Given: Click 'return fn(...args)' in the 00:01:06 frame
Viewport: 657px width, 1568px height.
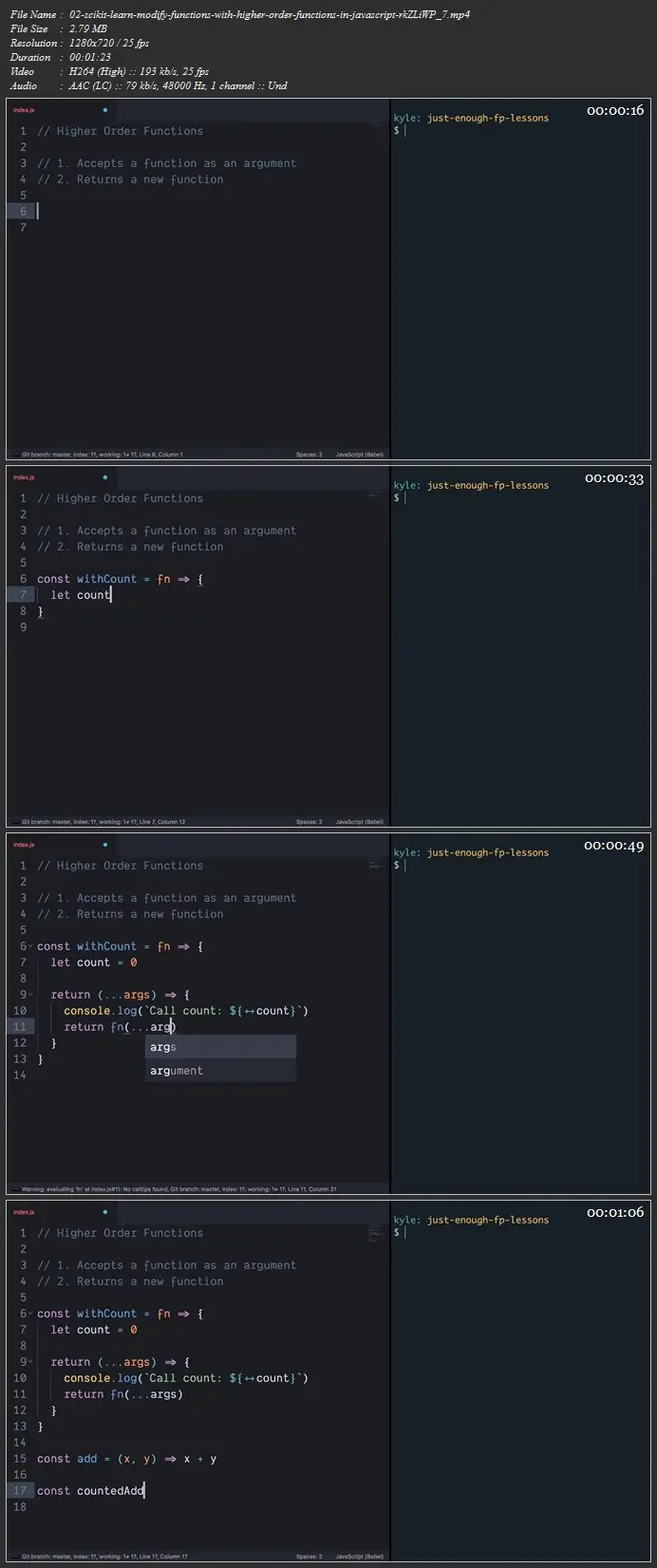Looking at the screenshot, I should coord(123,1394).
